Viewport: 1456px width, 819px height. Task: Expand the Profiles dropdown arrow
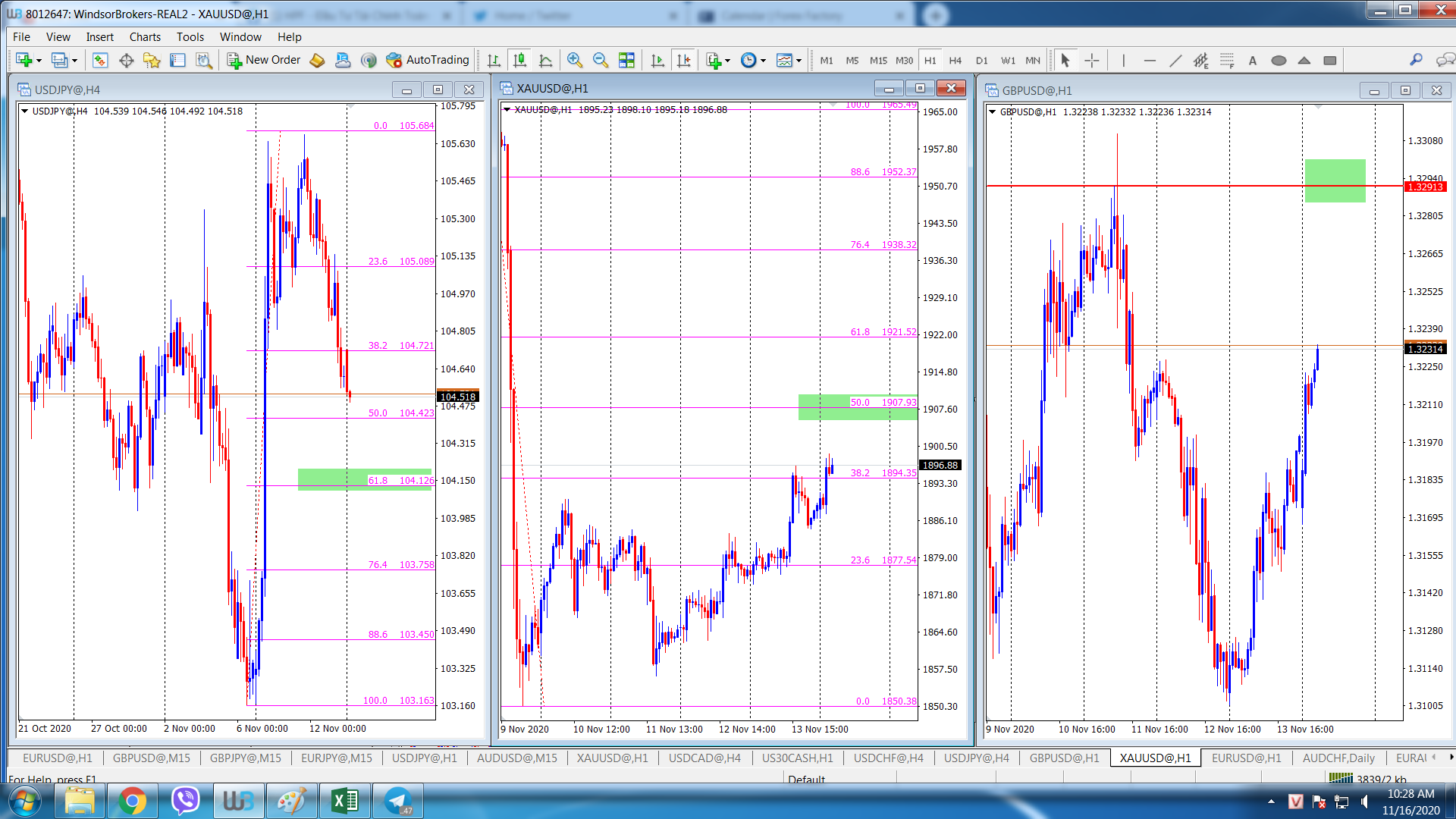pos(74,61)
